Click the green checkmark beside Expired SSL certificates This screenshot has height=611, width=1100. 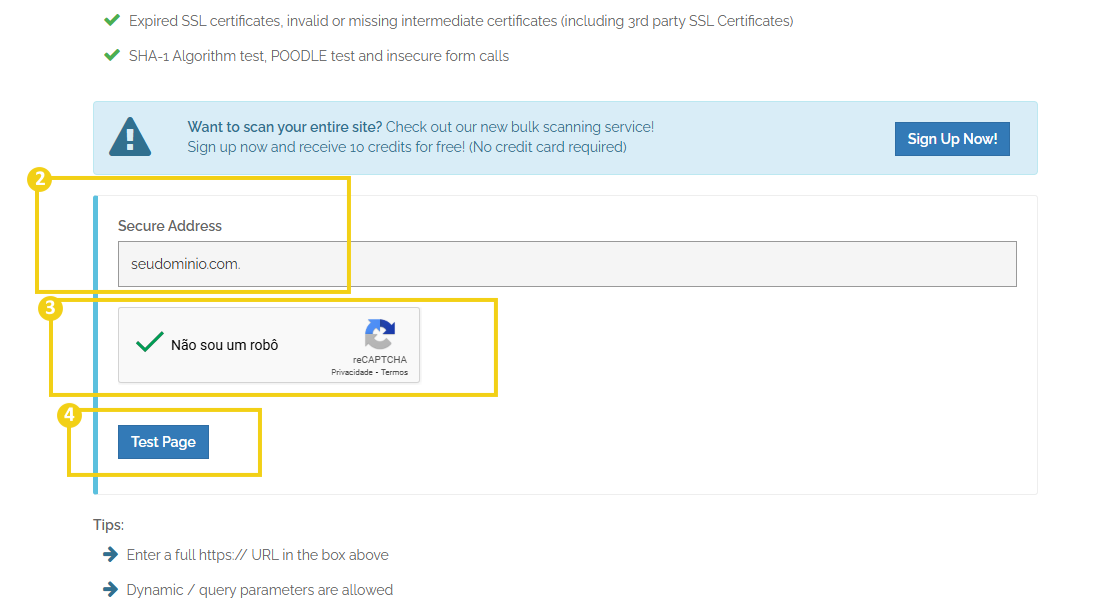point(112,20)
